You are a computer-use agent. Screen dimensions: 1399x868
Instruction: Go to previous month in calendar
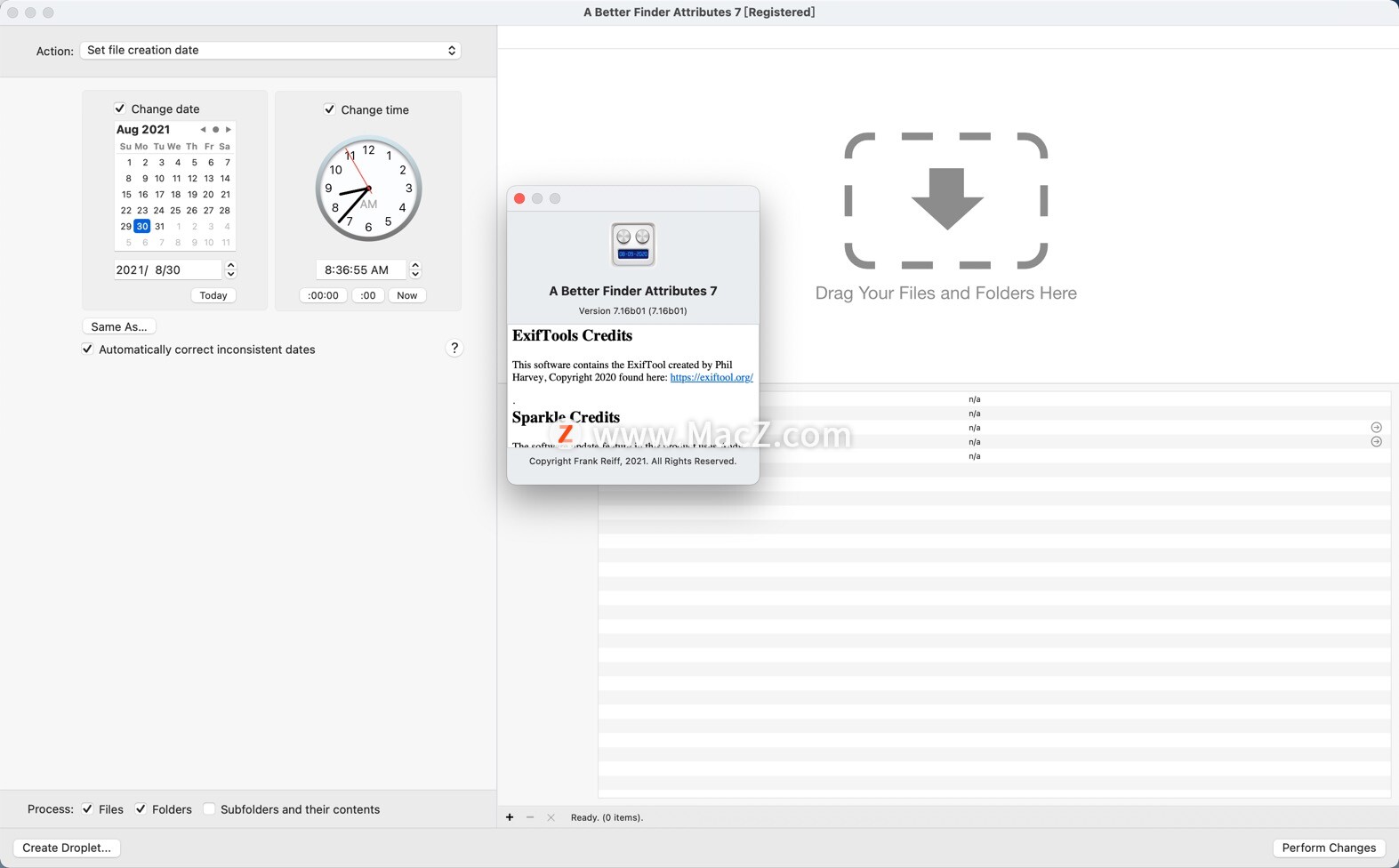[203, 130]
